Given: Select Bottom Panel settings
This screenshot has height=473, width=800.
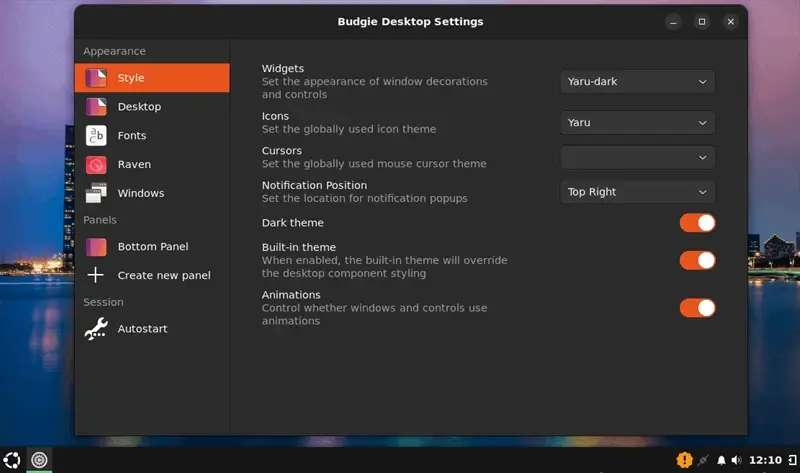Looking at the screenshot, I should click(x=153, y=247).
